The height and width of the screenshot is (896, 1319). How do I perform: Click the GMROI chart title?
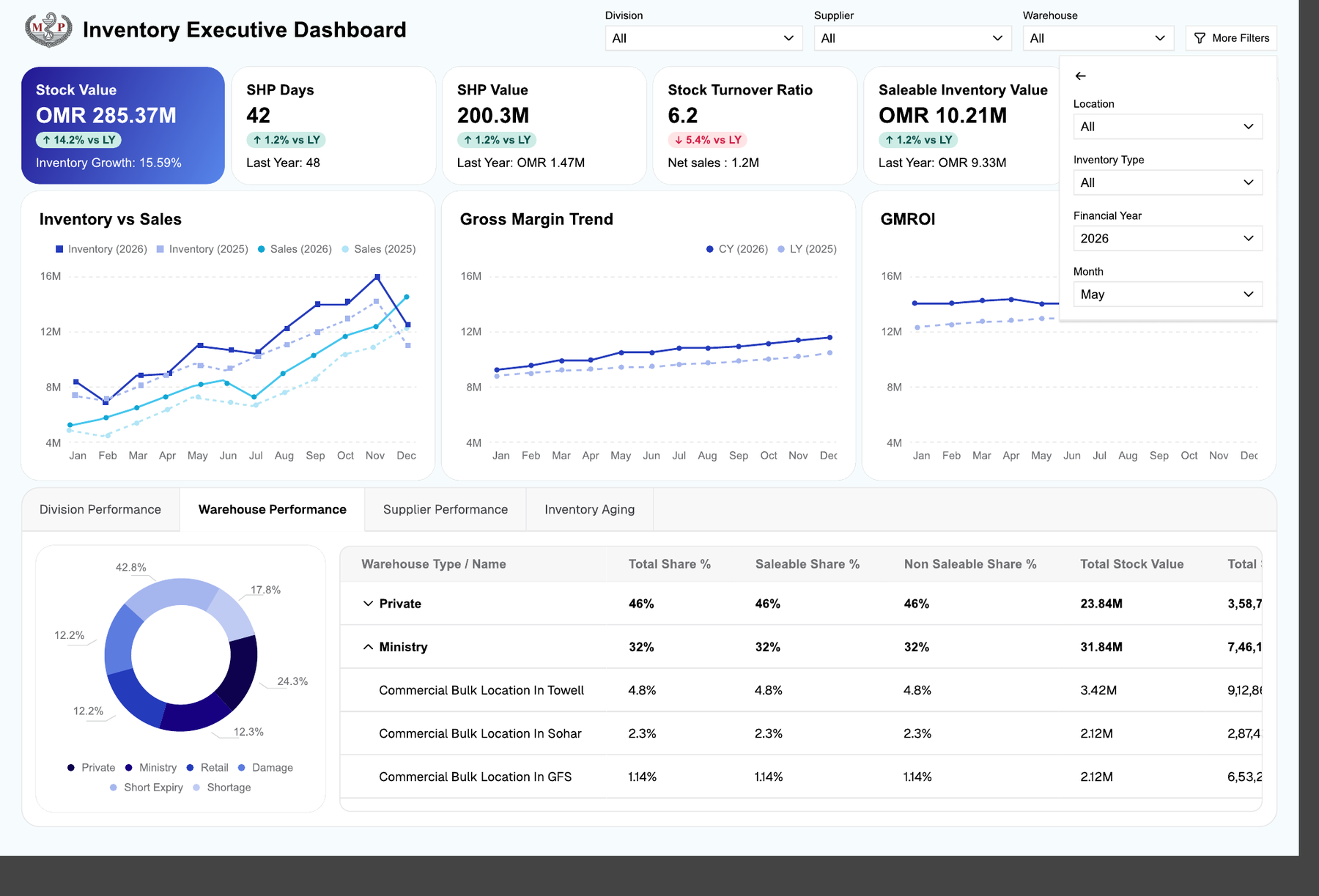coord(908,219)
